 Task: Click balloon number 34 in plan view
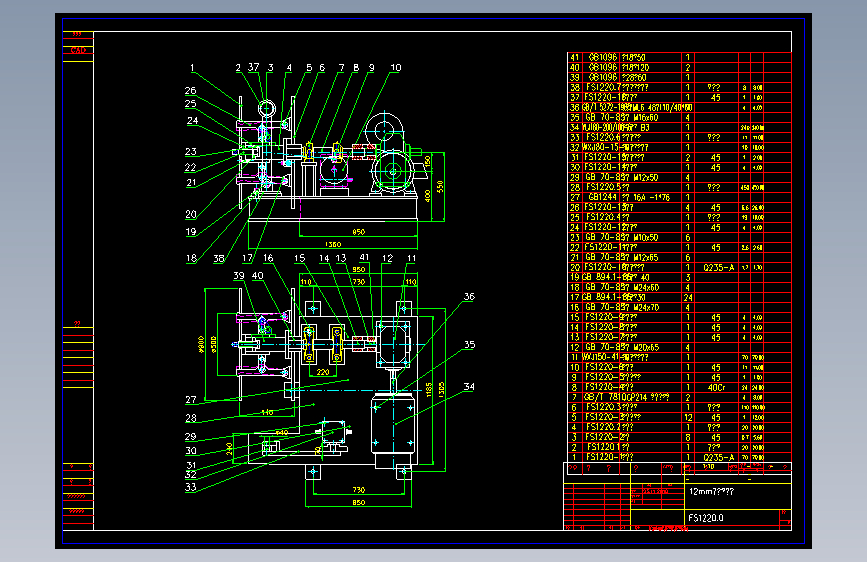469,387
